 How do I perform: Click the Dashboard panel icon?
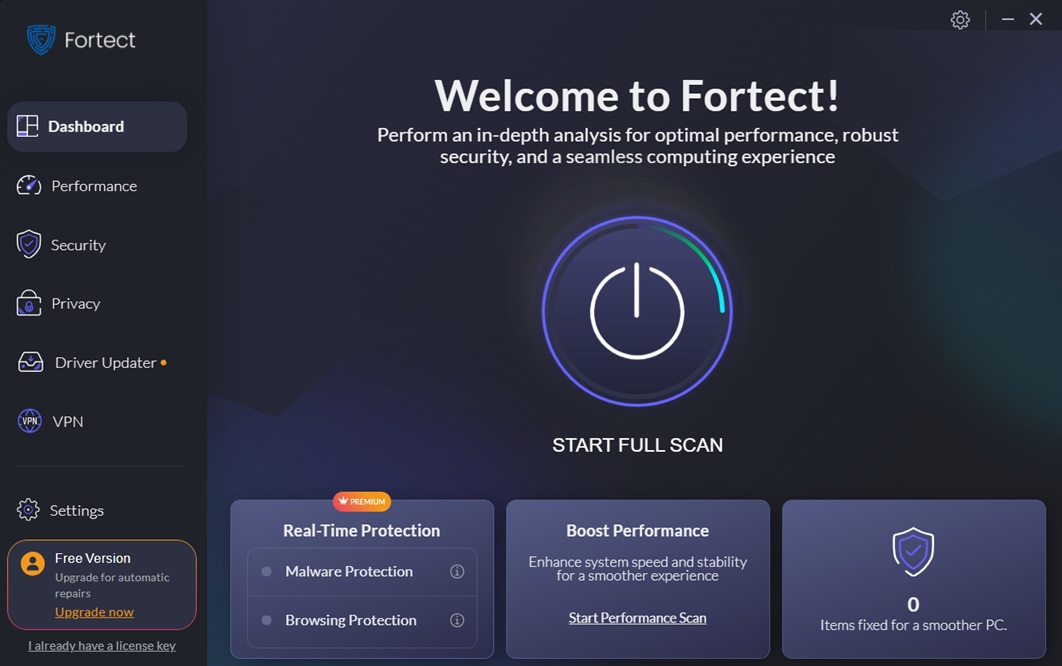28,126
